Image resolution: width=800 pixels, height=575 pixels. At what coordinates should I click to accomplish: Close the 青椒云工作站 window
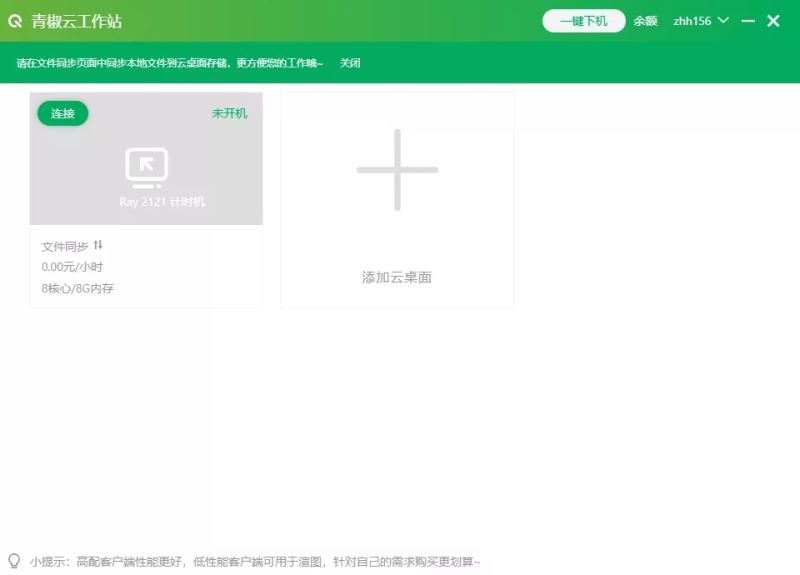click(773, 21)
